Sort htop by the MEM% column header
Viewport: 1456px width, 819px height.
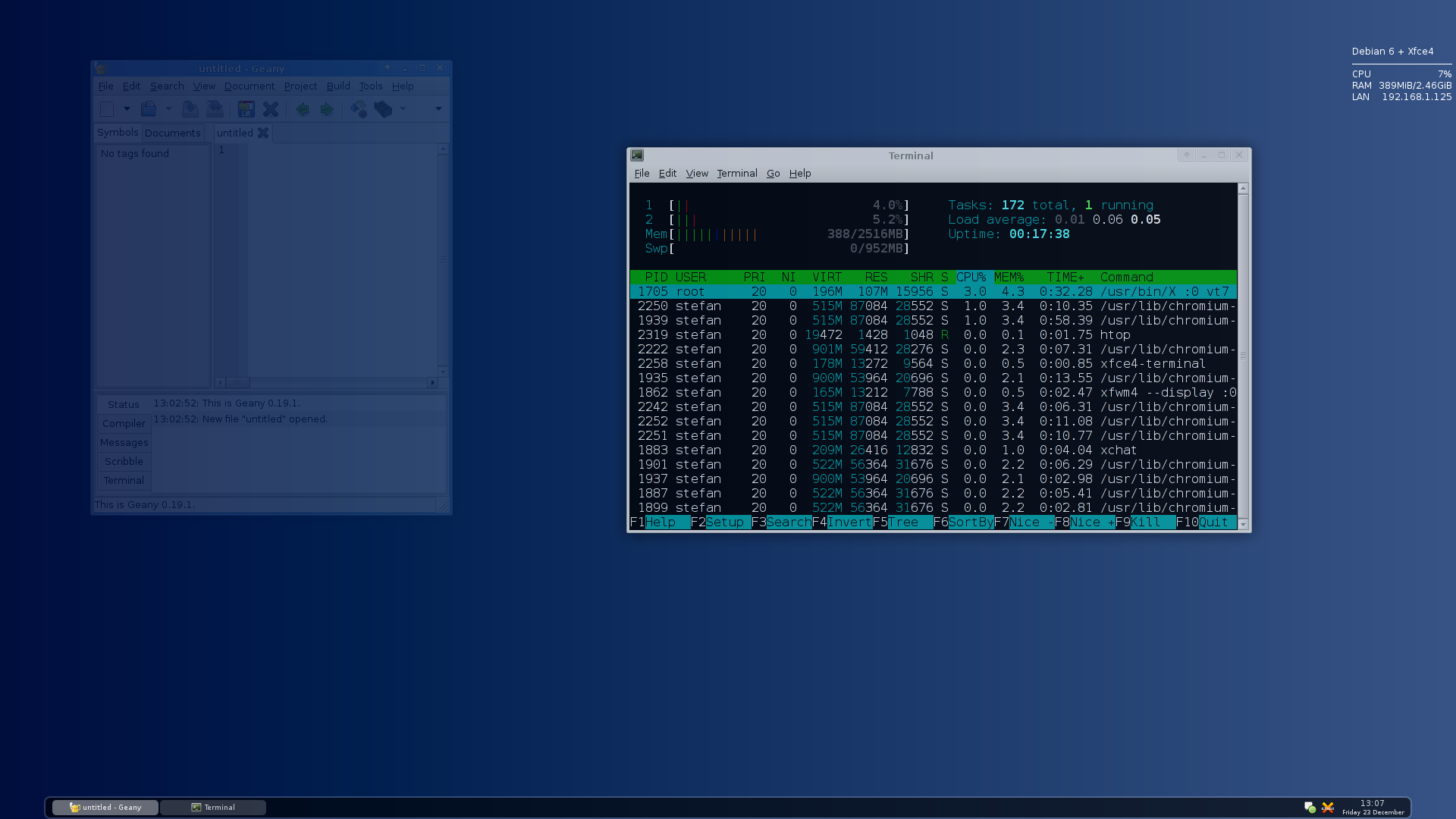click(1009, 277)
